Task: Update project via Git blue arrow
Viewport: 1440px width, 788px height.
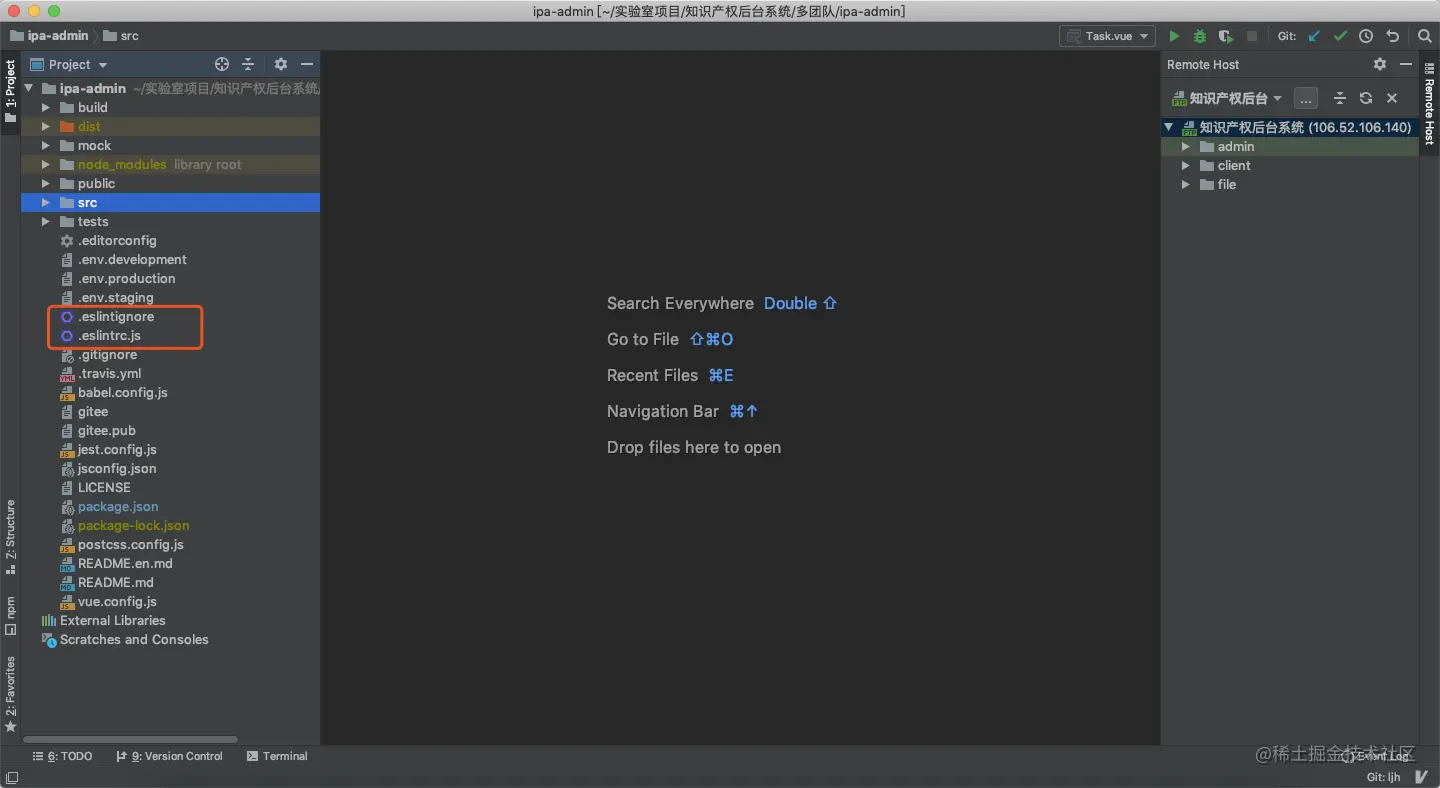Action: (1314, 36)
